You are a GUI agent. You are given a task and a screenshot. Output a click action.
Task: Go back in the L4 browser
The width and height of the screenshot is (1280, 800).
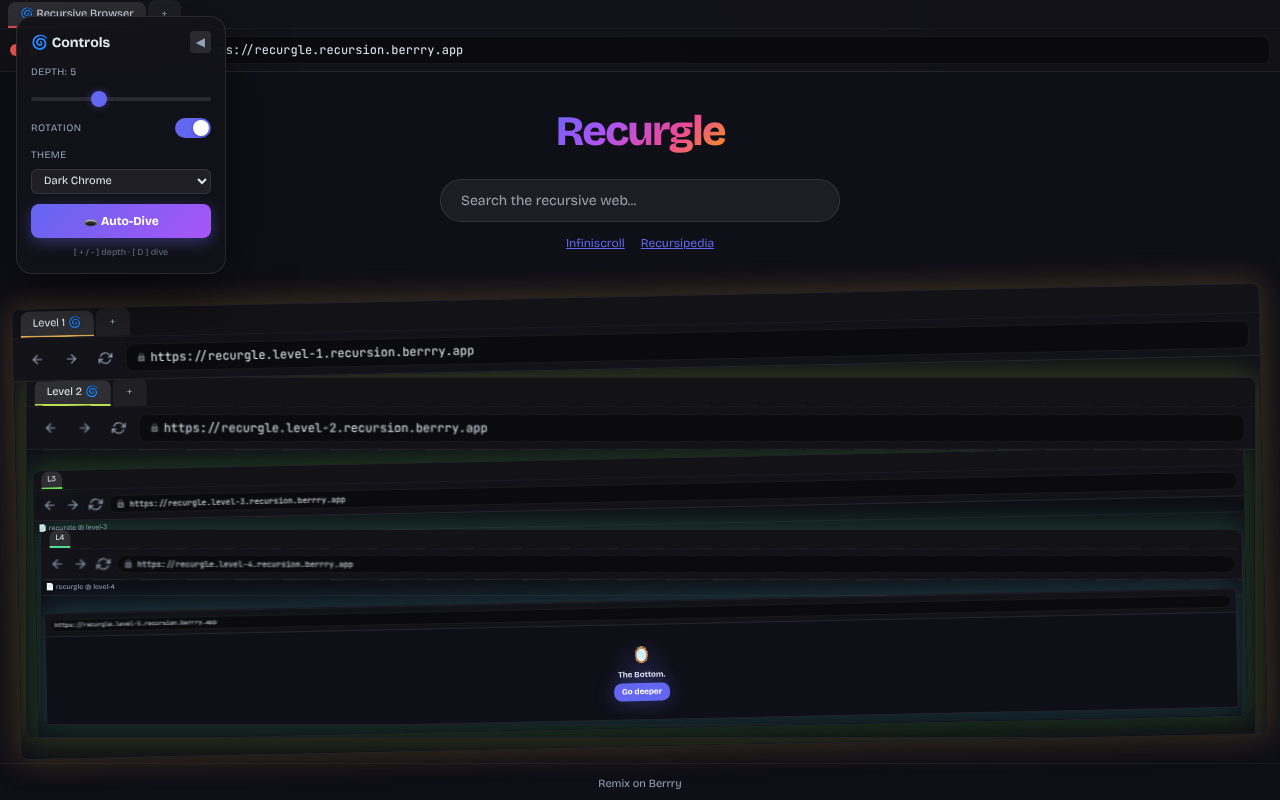point(57,564)
